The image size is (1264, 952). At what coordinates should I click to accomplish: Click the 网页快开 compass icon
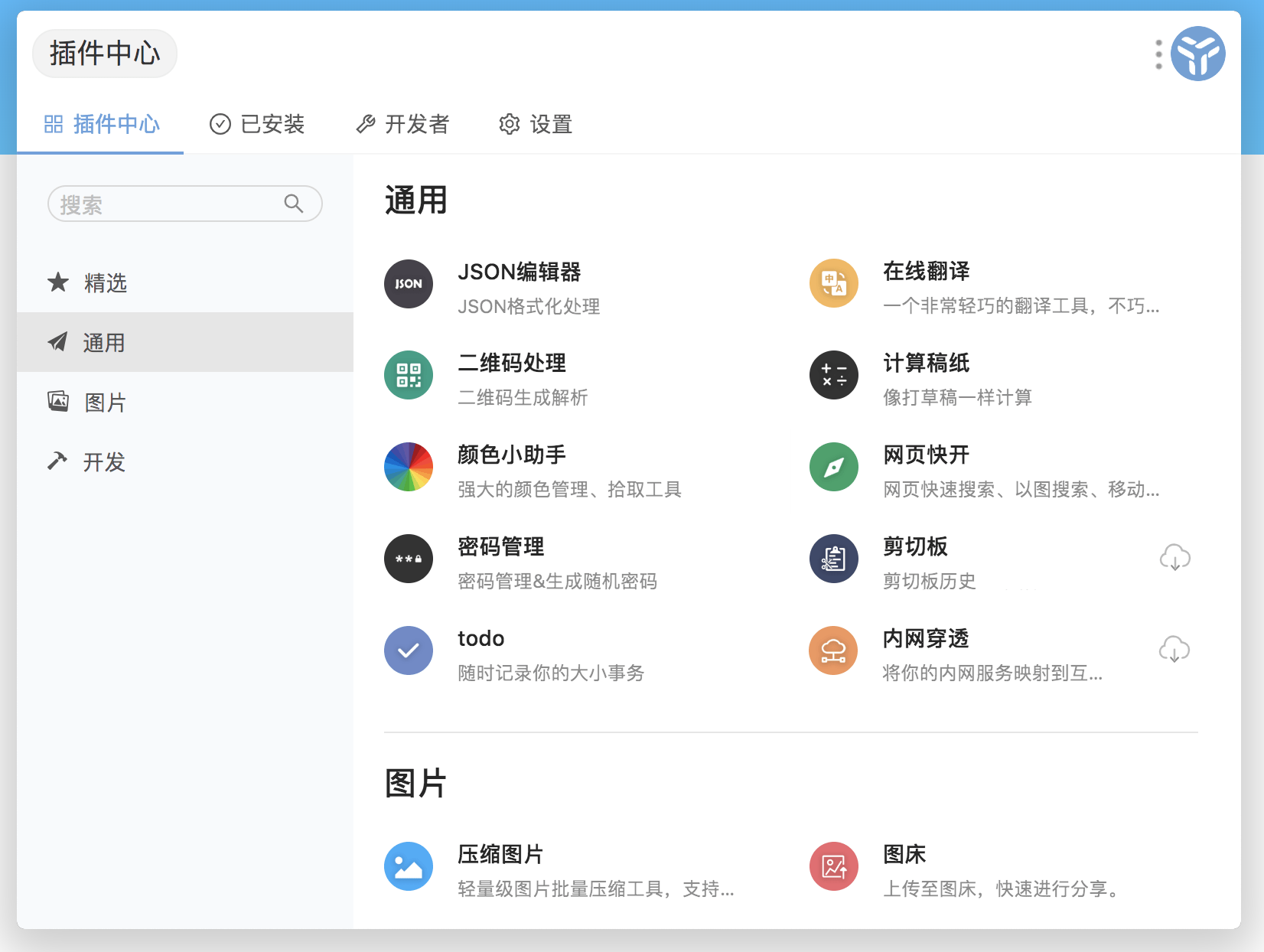(x=834, y=467)
